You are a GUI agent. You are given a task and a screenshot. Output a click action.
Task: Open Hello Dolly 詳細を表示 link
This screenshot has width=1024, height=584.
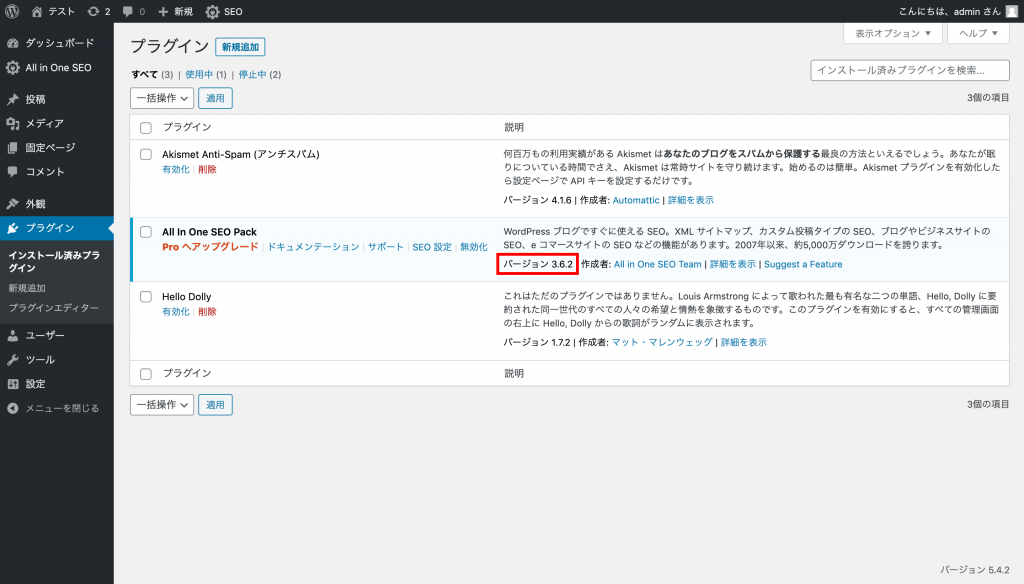[x=744, y=342]
